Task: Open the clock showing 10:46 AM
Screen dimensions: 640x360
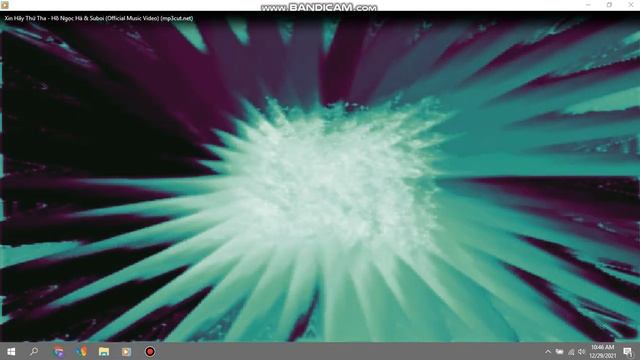Action: point(602,351)
